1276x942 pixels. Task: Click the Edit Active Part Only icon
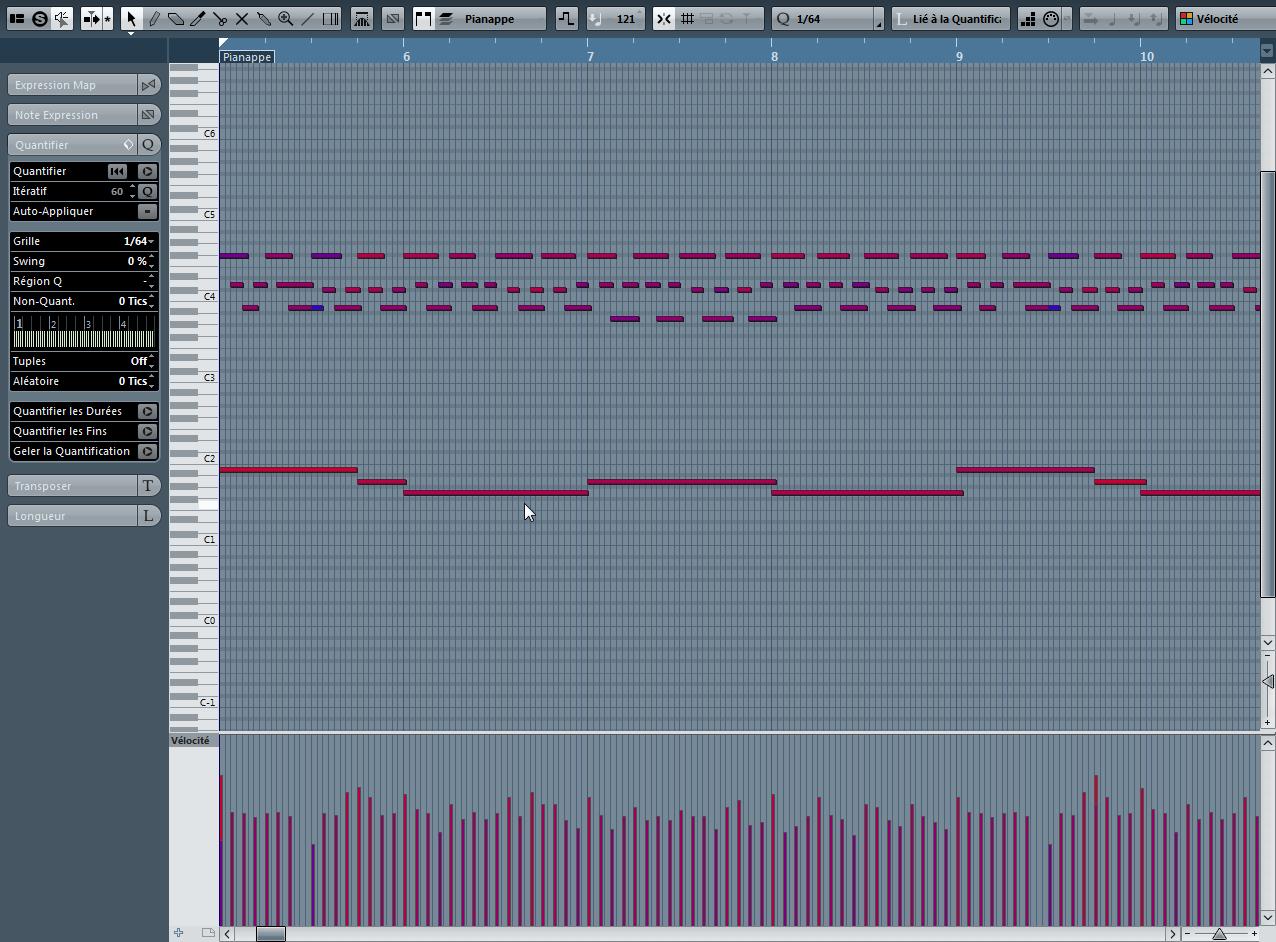pos(446,18)
